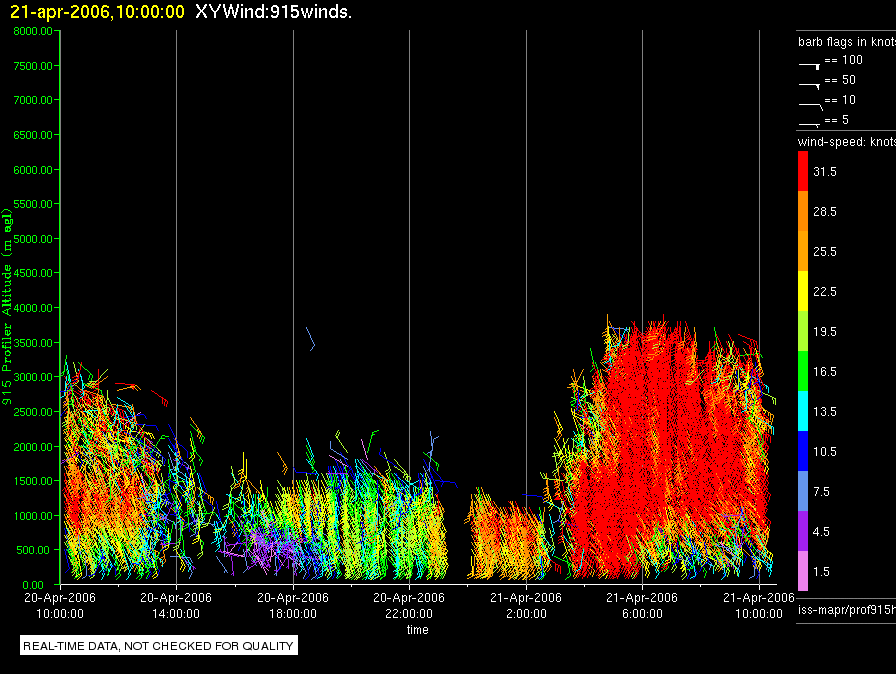Click the red 31.5 knots color swatch
The height and width of the screenshot is (674, 896).
pyautogui.click(x=803, y=171)
